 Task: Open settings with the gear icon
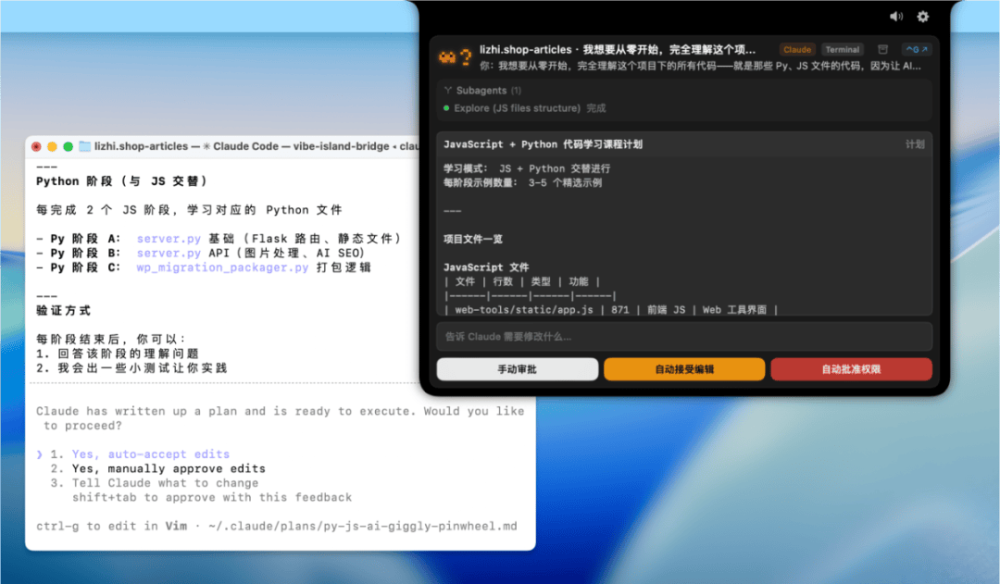(923, 17)
